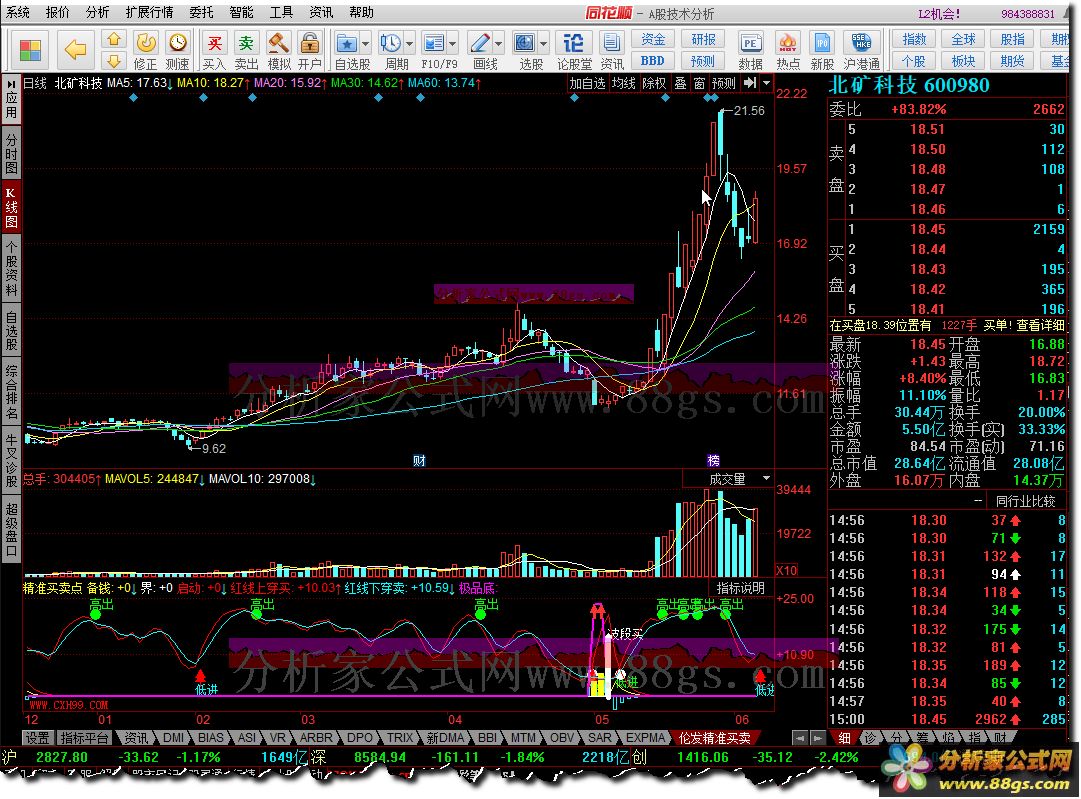Screen dimensions: 1081x799
Task: Click the 同行业比较 industry comparison link
Action: coord(1026,501)
